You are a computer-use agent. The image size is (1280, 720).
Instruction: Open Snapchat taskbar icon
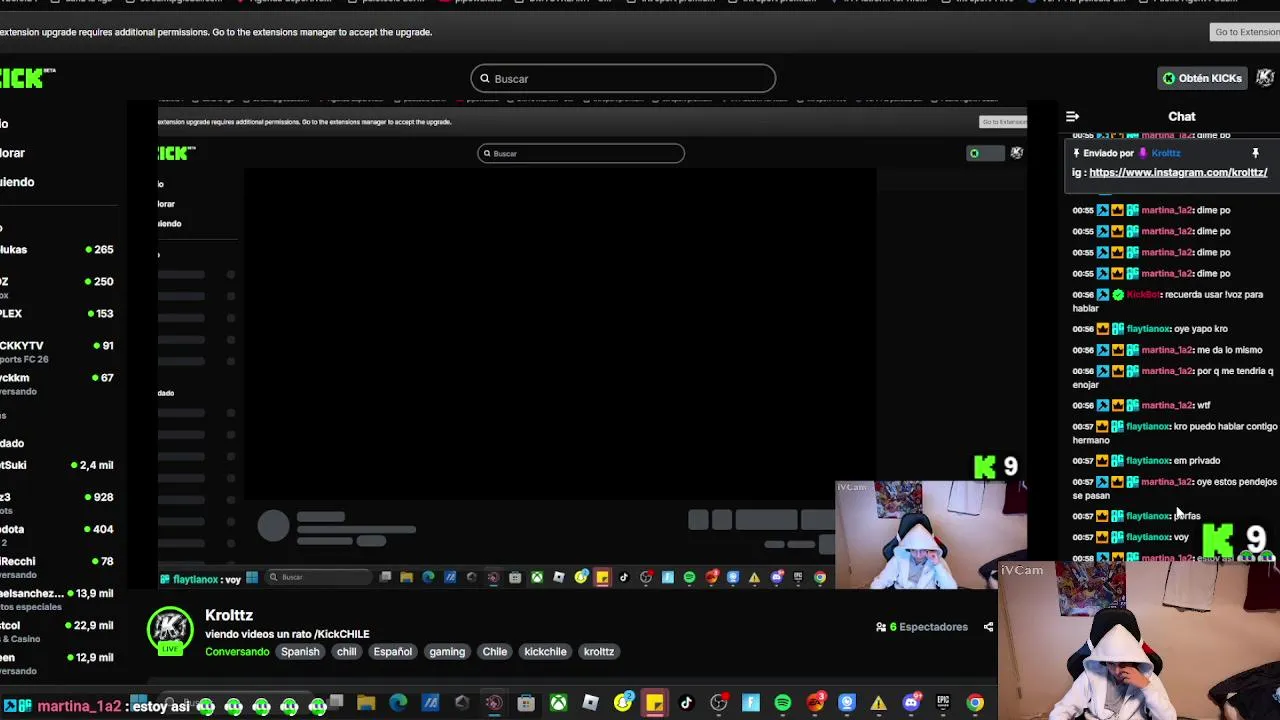coord(623,703)
